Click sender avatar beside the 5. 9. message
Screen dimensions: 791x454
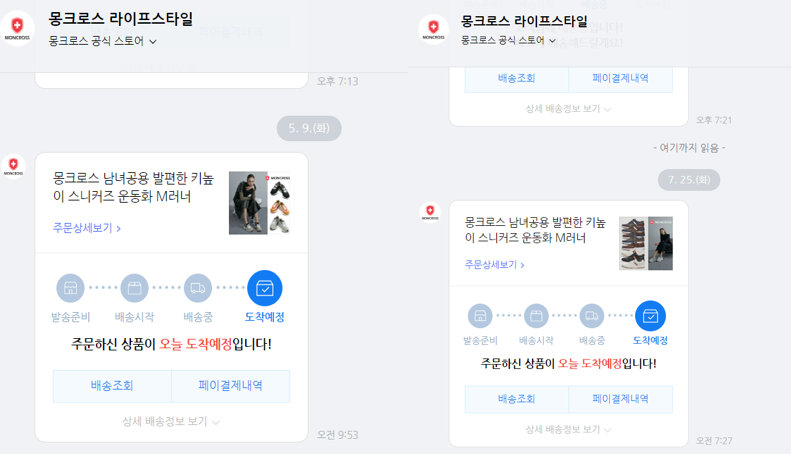pos(14,166)
